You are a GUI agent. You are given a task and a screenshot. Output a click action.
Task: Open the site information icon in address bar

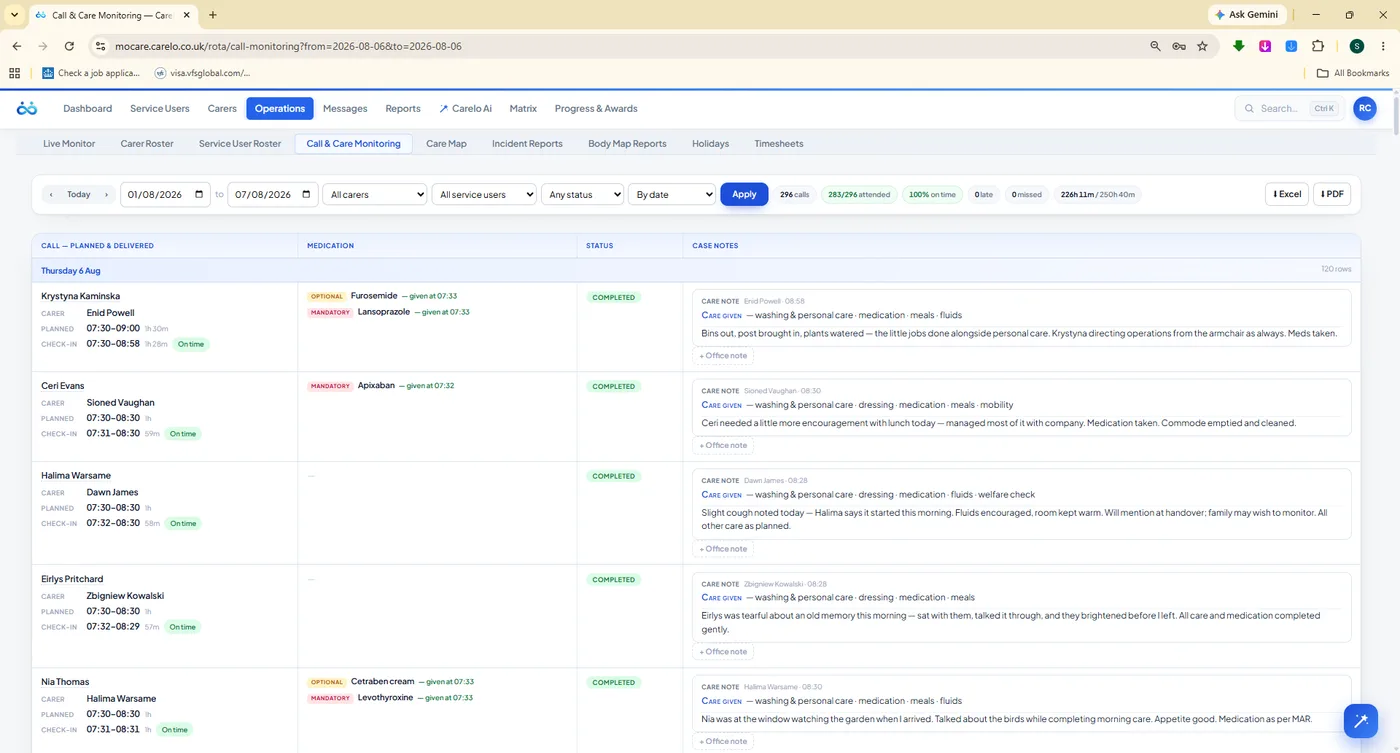coord(100,46)
